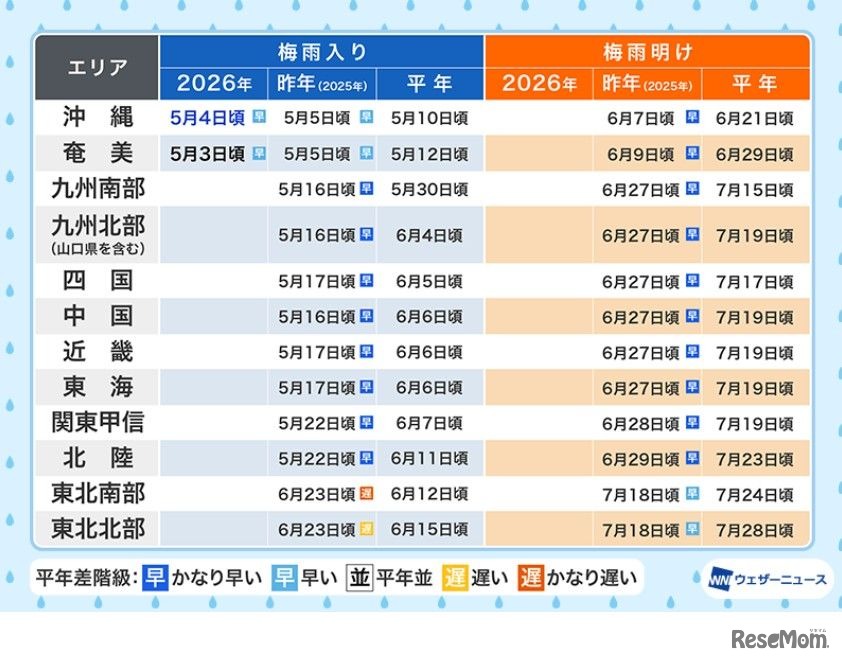Click the light-blue badge beside 東北南部 7月18日頃
Image resolution: width=842 pixels, height=662 pixels.
(x=693, y=493)
